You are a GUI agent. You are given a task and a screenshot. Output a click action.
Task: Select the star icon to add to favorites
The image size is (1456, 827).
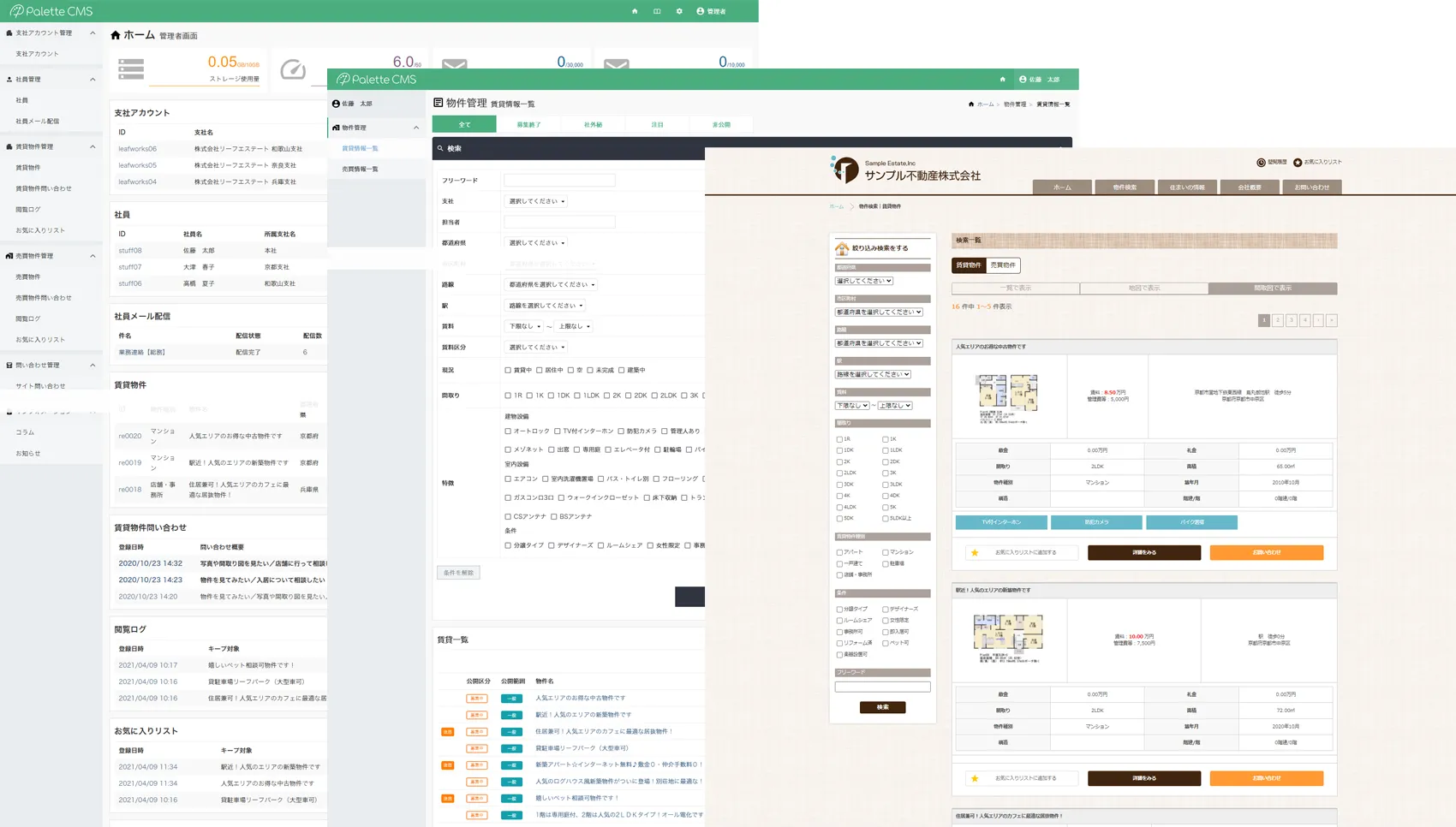[x=976, y=552]
